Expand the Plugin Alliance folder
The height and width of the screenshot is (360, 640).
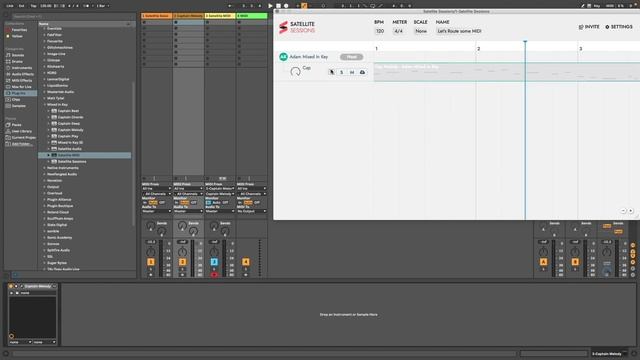[x=44, y=200]
